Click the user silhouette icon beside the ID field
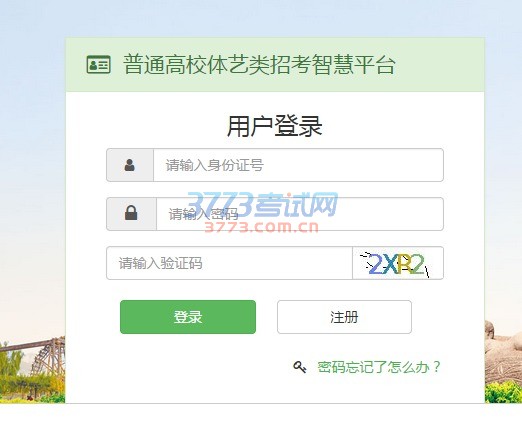522x421 pixels. (x=130, y=165)
